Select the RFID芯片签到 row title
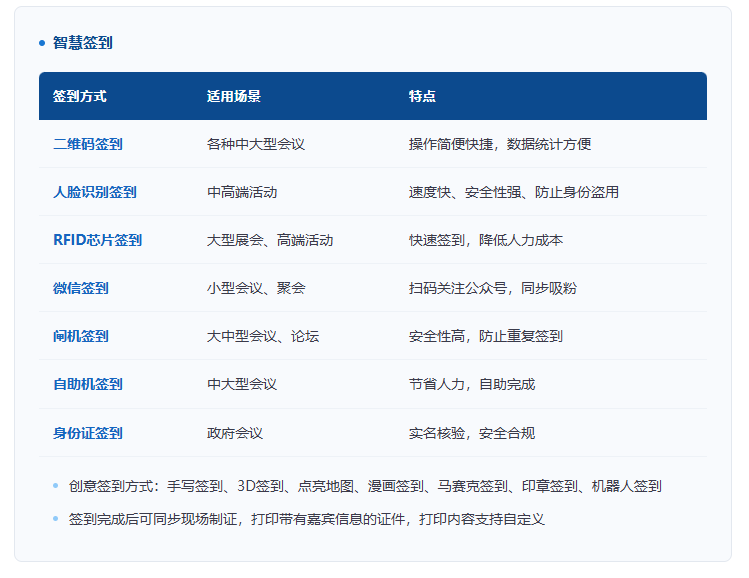 [x=97, y=240]
